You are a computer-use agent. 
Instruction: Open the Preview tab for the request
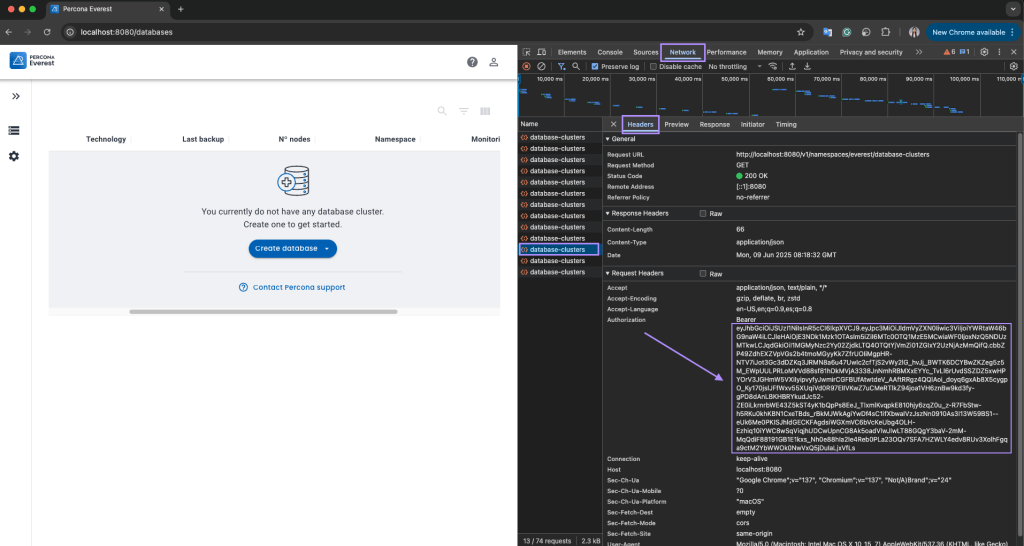(677, 124)
